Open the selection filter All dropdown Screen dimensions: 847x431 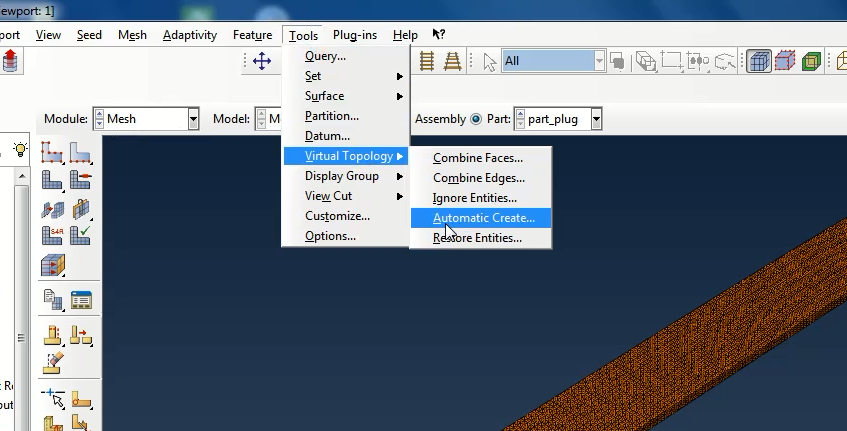(x=599, y=61)
